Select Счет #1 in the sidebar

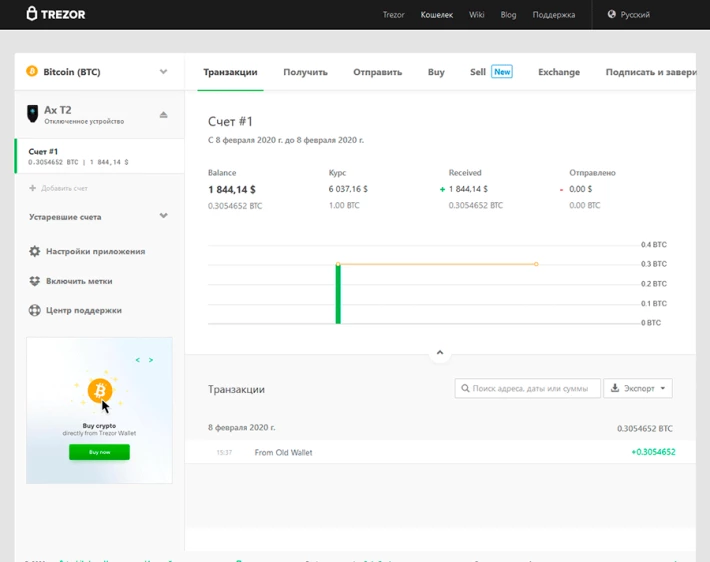coord(99,156)
